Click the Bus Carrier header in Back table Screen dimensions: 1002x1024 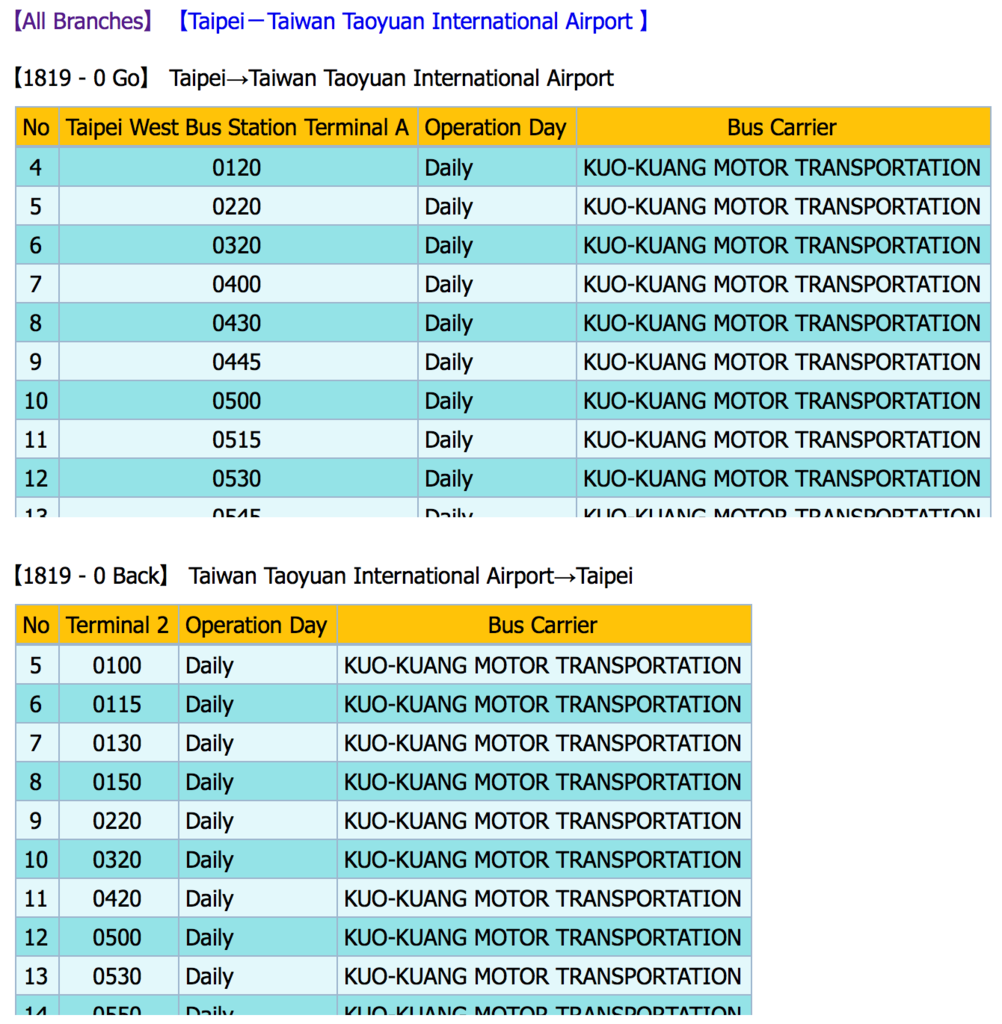pyautogui.click(x=543, y=625)
